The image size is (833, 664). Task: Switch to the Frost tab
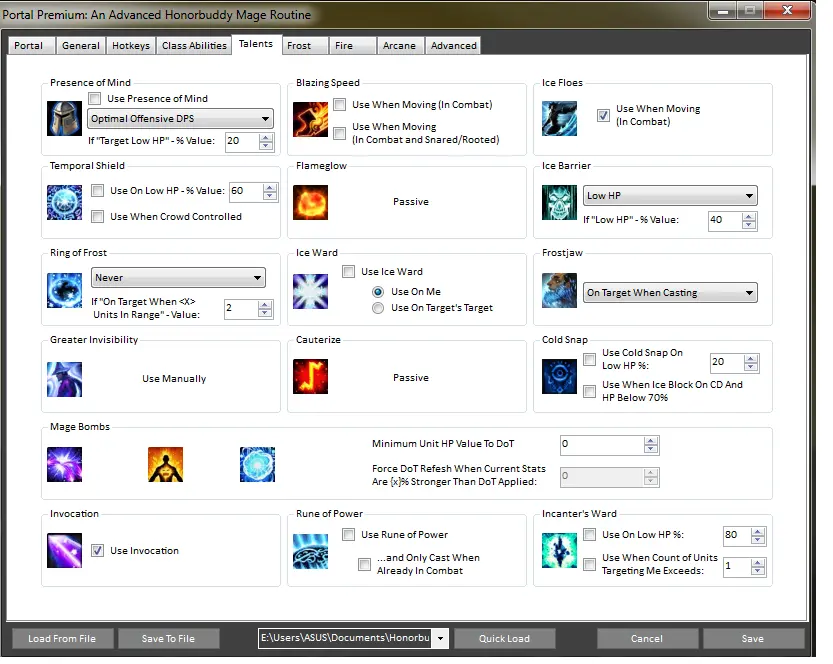click(305, 46)
